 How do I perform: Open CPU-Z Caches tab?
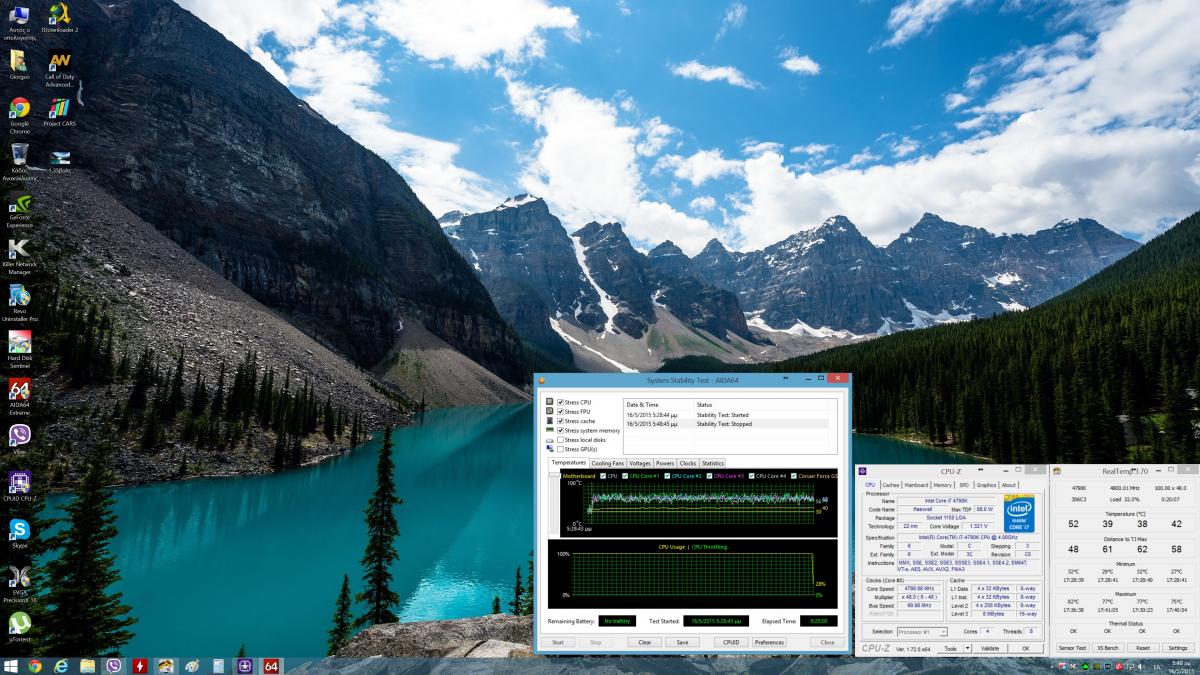tap(890, 485)
